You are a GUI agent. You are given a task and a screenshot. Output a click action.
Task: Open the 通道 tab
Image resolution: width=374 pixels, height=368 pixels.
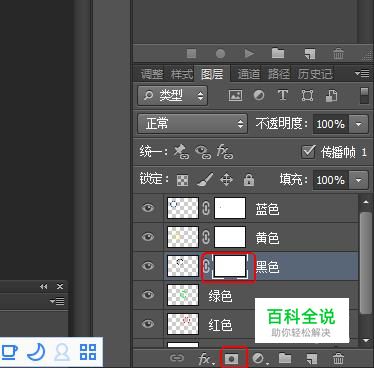249,74
